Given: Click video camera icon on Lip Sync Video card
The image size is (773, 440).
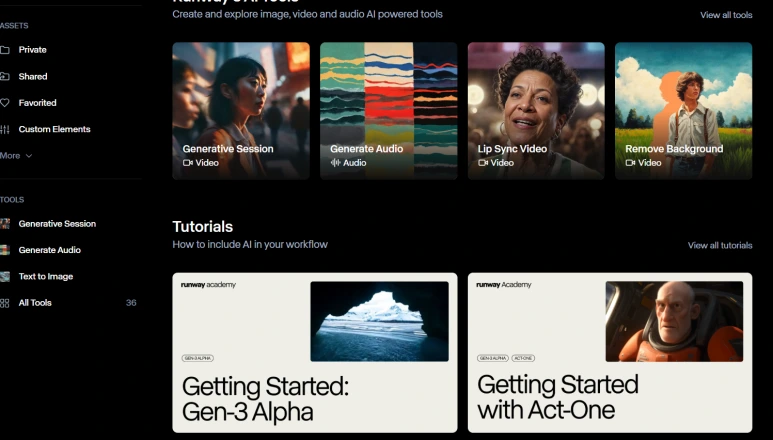Looking at the screenshot, I should (483, 163).
